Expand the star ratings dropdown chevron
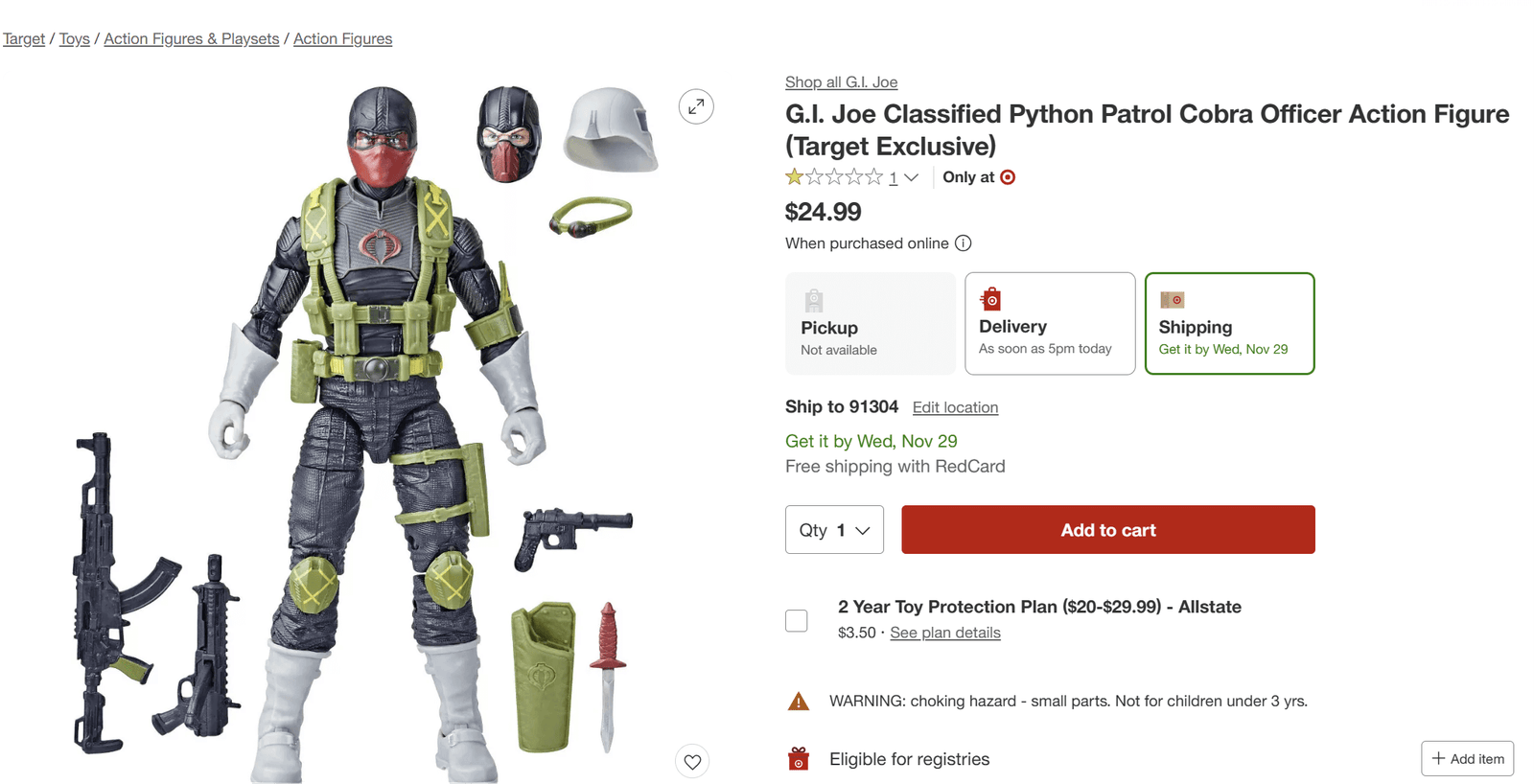Image resolution: width=1534 pixels, height=784 pixels. pyautogui.click(x=911, y=177)
